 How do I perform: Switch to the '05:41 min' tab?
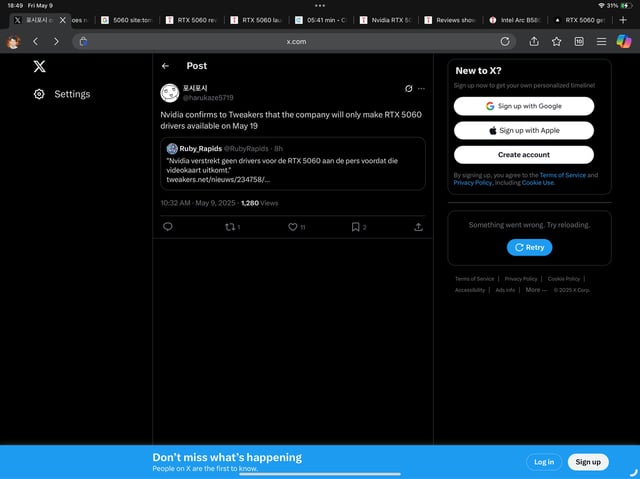pos(321,20)
